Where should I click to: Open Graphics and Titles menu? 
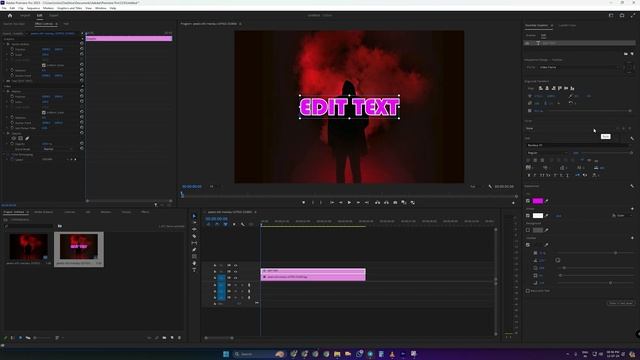[x=70, y=8]
